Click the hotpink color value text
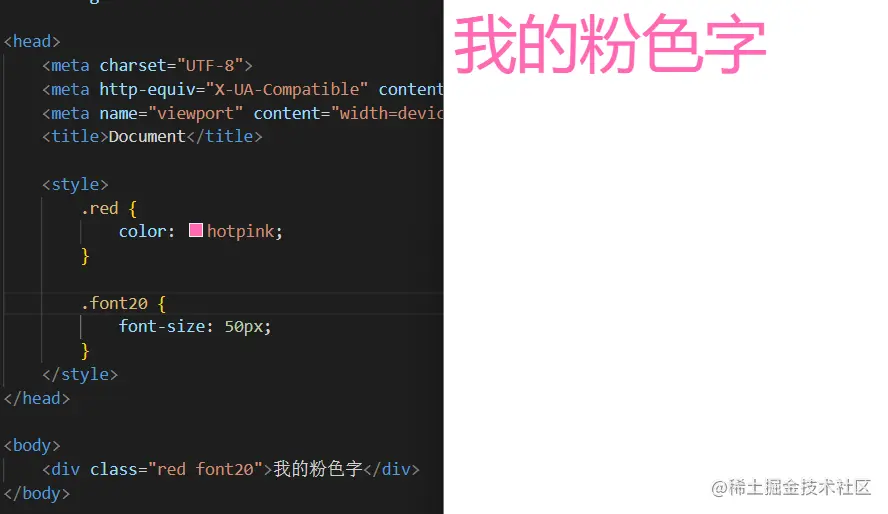 click(x=241, y=231)
